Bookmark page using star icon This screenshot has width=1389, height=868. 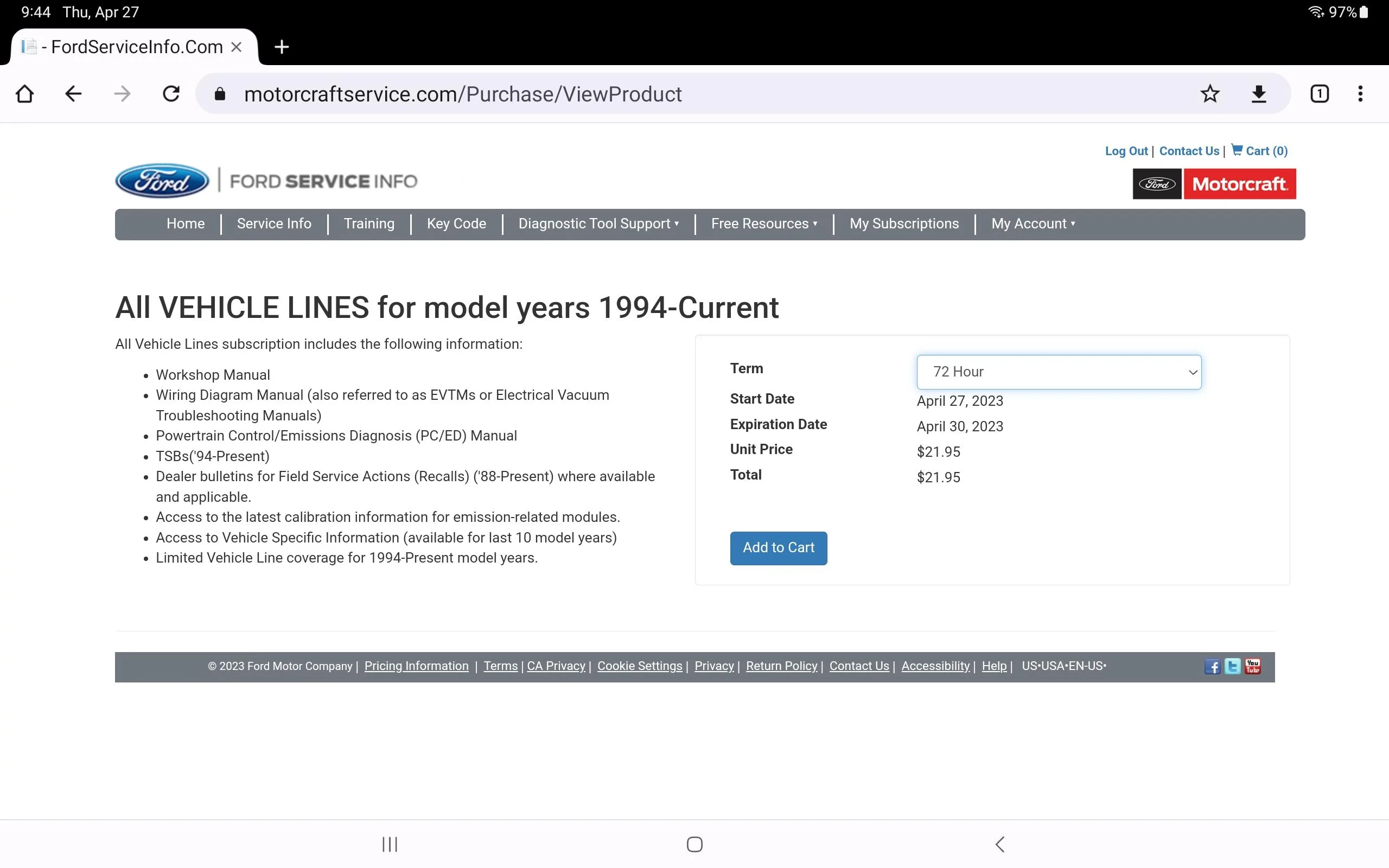click(x=1210, y=93)
